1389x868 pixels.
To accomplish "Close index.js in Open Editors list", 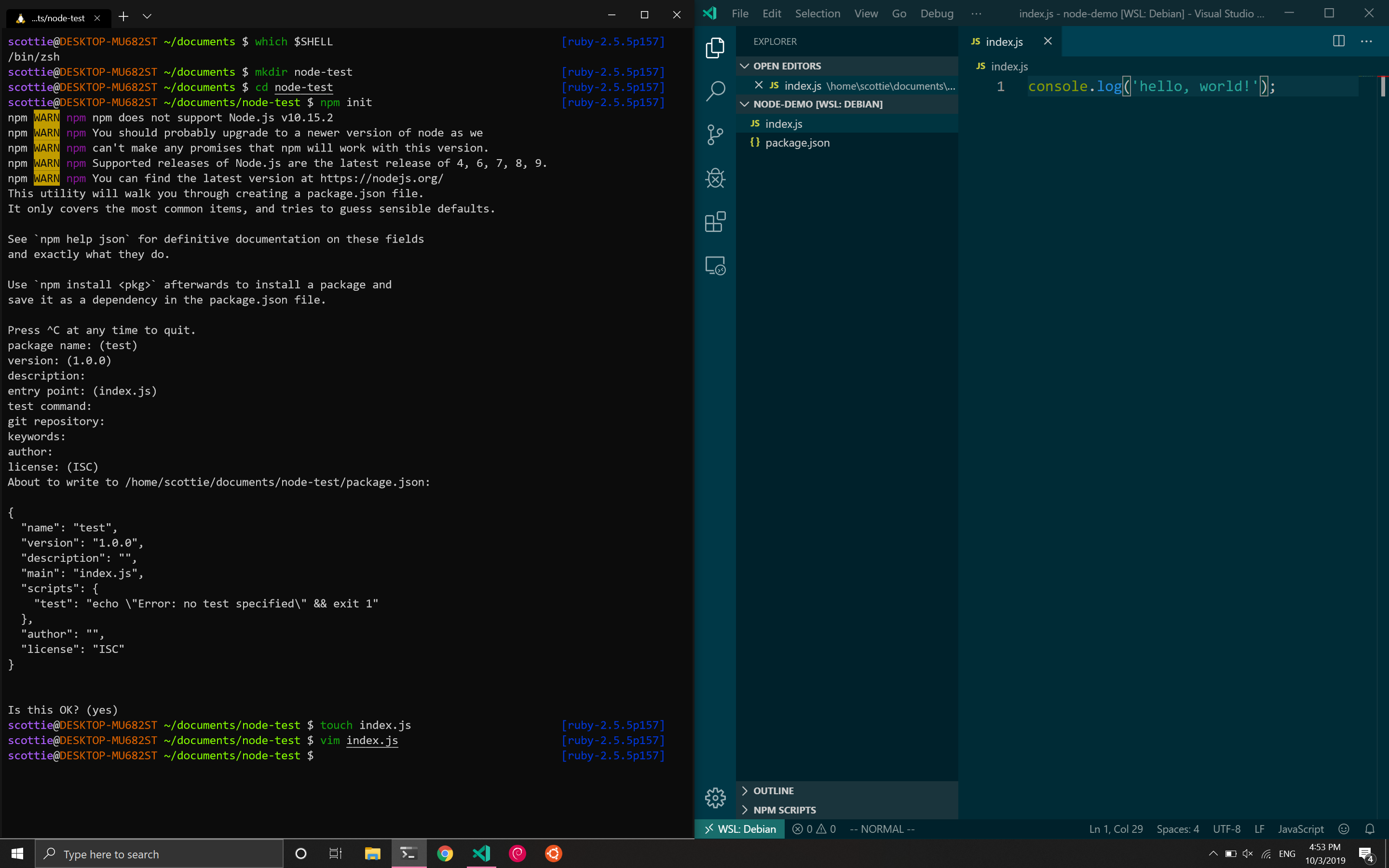I will (759, 85).
